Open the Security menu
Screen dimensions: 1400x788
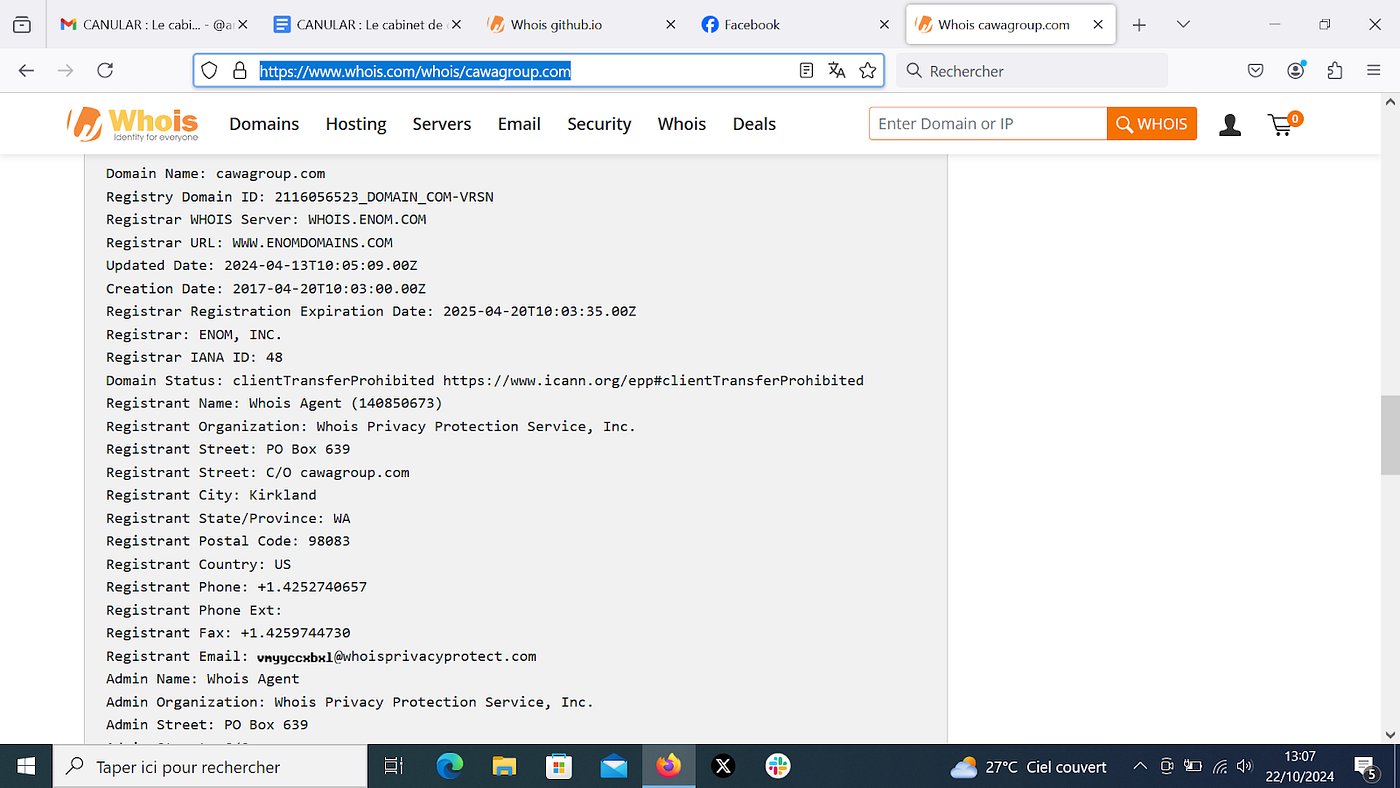(599, 124)
